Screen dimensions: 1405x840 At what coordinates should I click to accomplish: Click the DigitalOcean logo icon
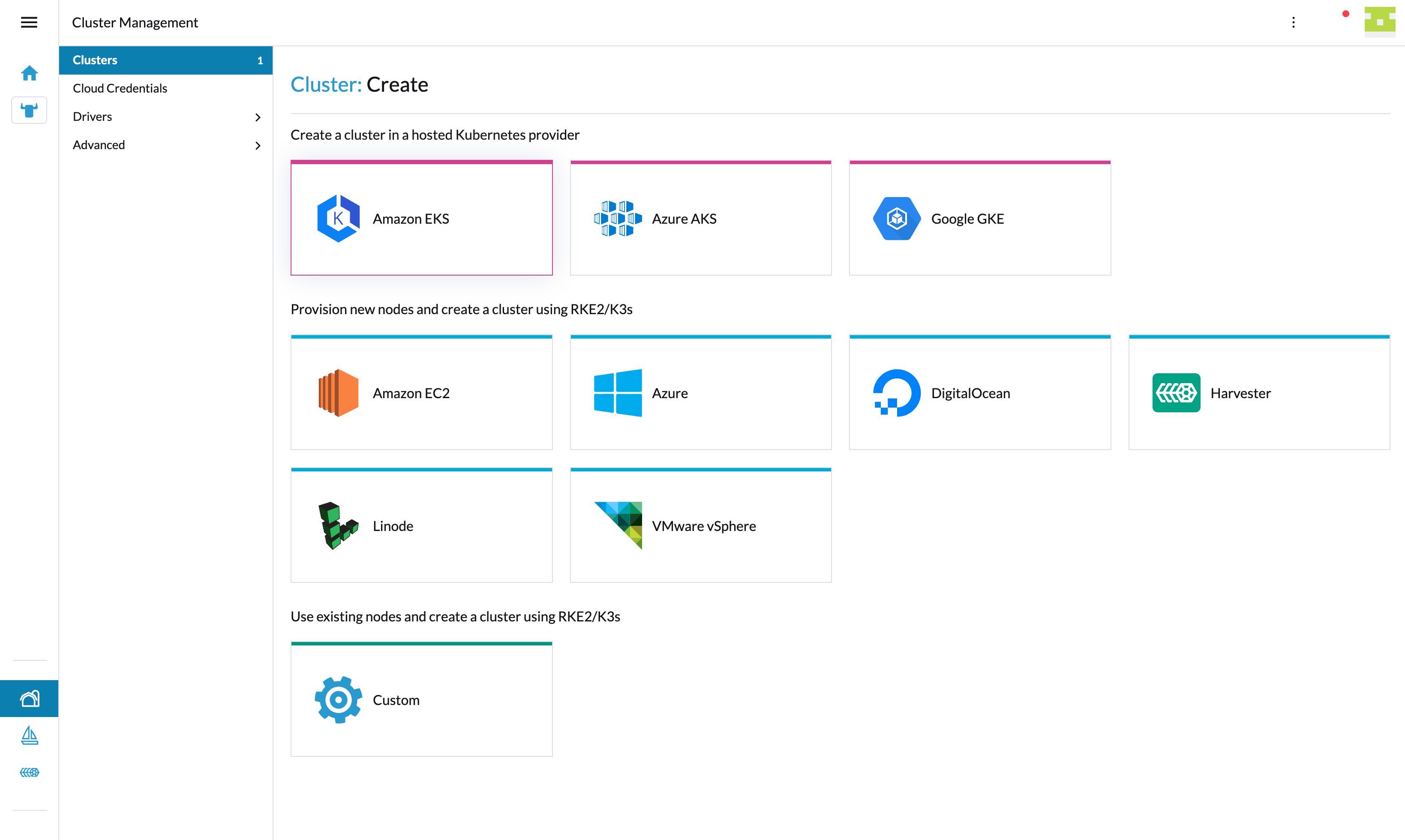tap(897, 393)
